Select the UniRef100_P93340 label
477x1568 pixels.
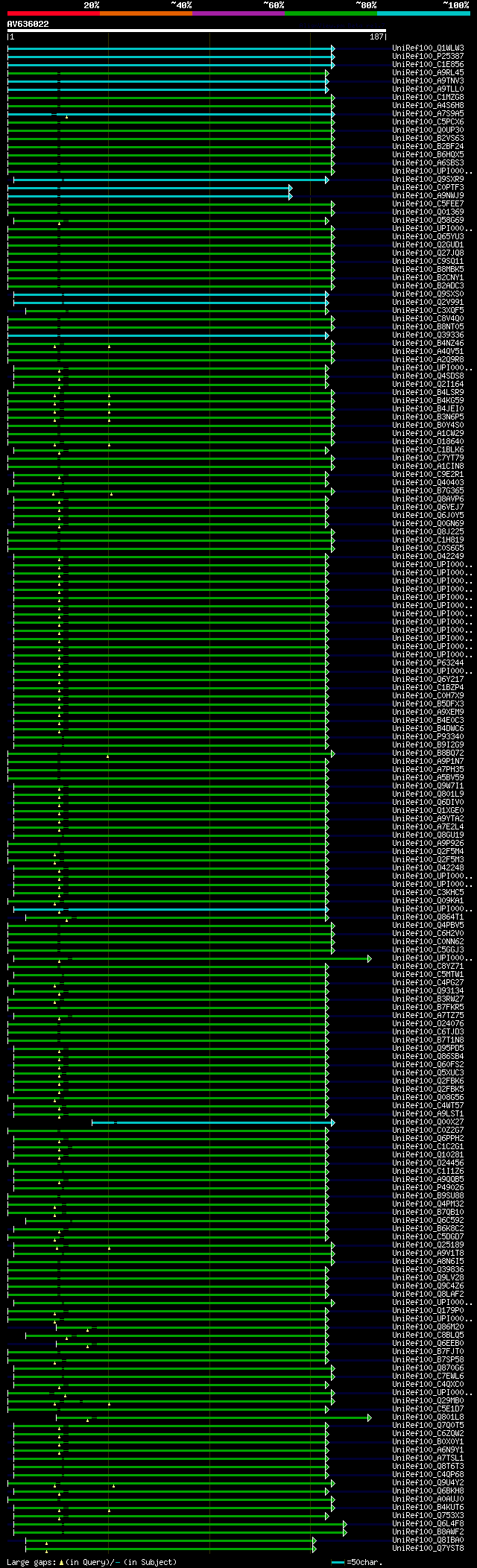pos(429,737)
